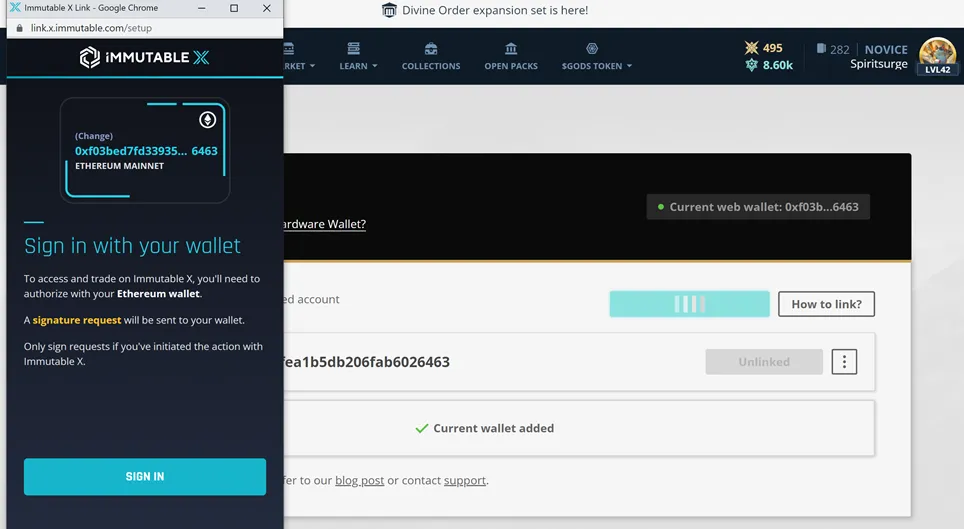Click the ETHEREUM MAINNET label
This screenshot has height=529, width=964.
[x=119, y=166]
